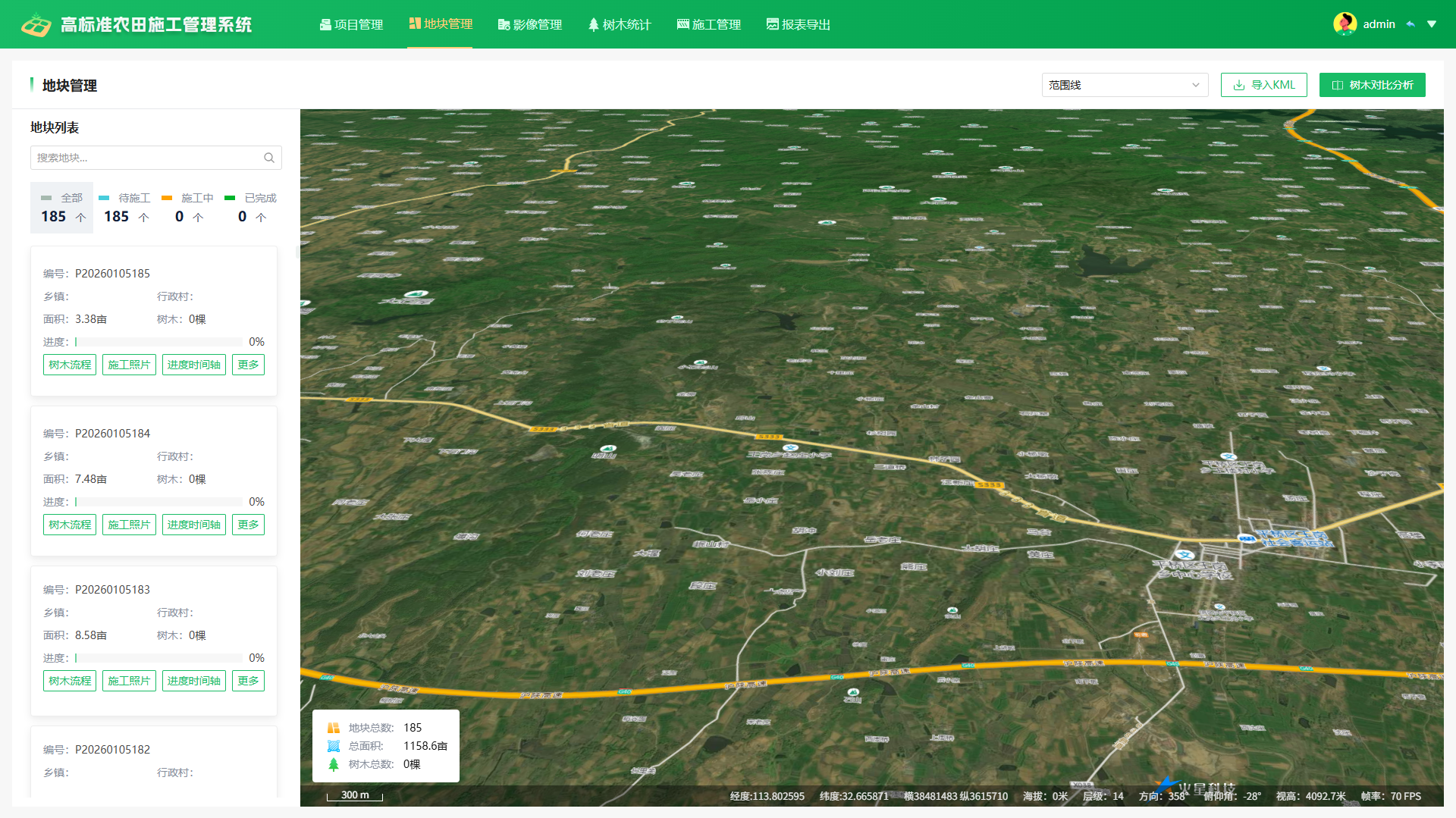The width and height of the screenshot is (1456, 818).
Task: Open the 施工管理 menu
Action: point(709,24)
